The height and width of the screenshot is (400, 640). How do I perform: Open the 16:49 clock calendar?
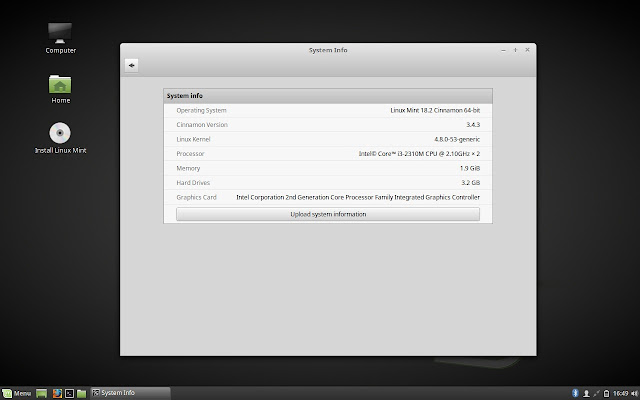click(x=620, y=393)
